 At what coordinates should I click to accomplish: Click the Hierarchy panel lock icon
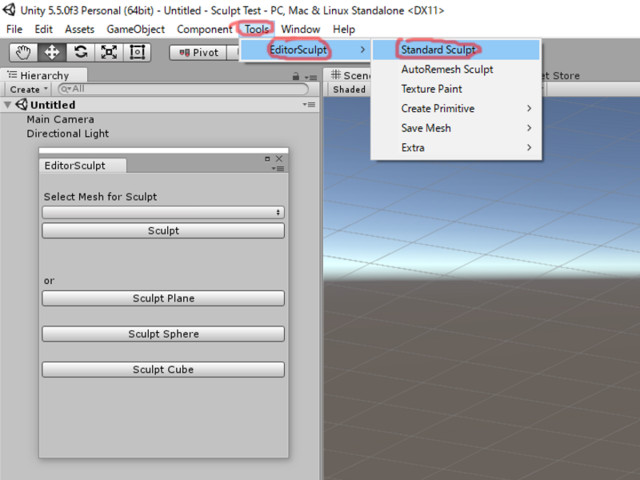[296, 76]
